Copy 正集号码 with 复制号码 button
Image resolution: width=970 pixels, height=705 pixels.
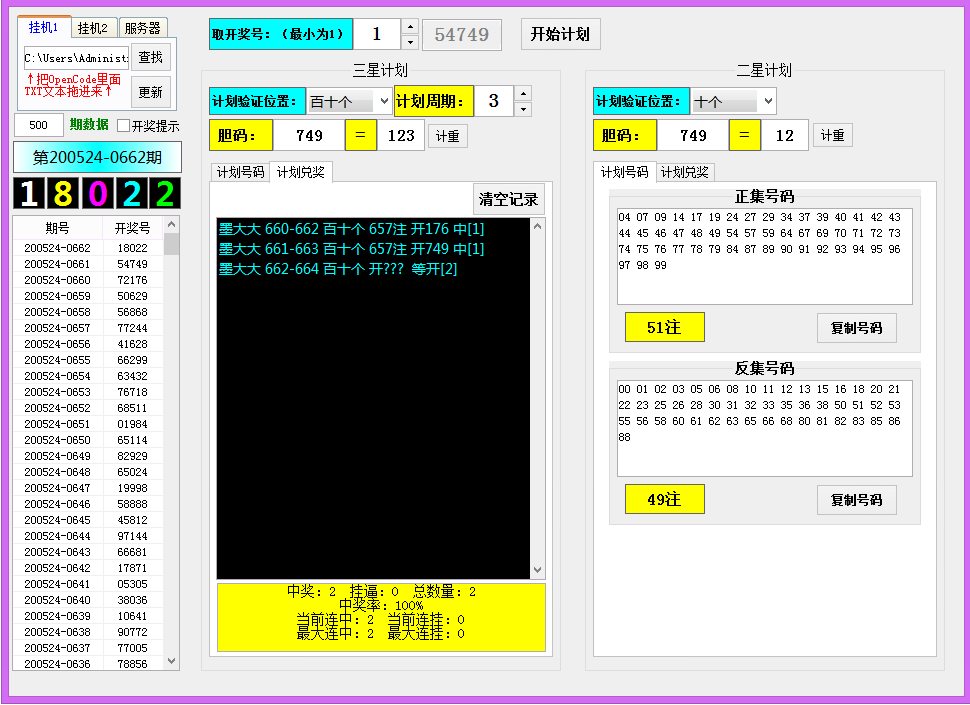856,328
